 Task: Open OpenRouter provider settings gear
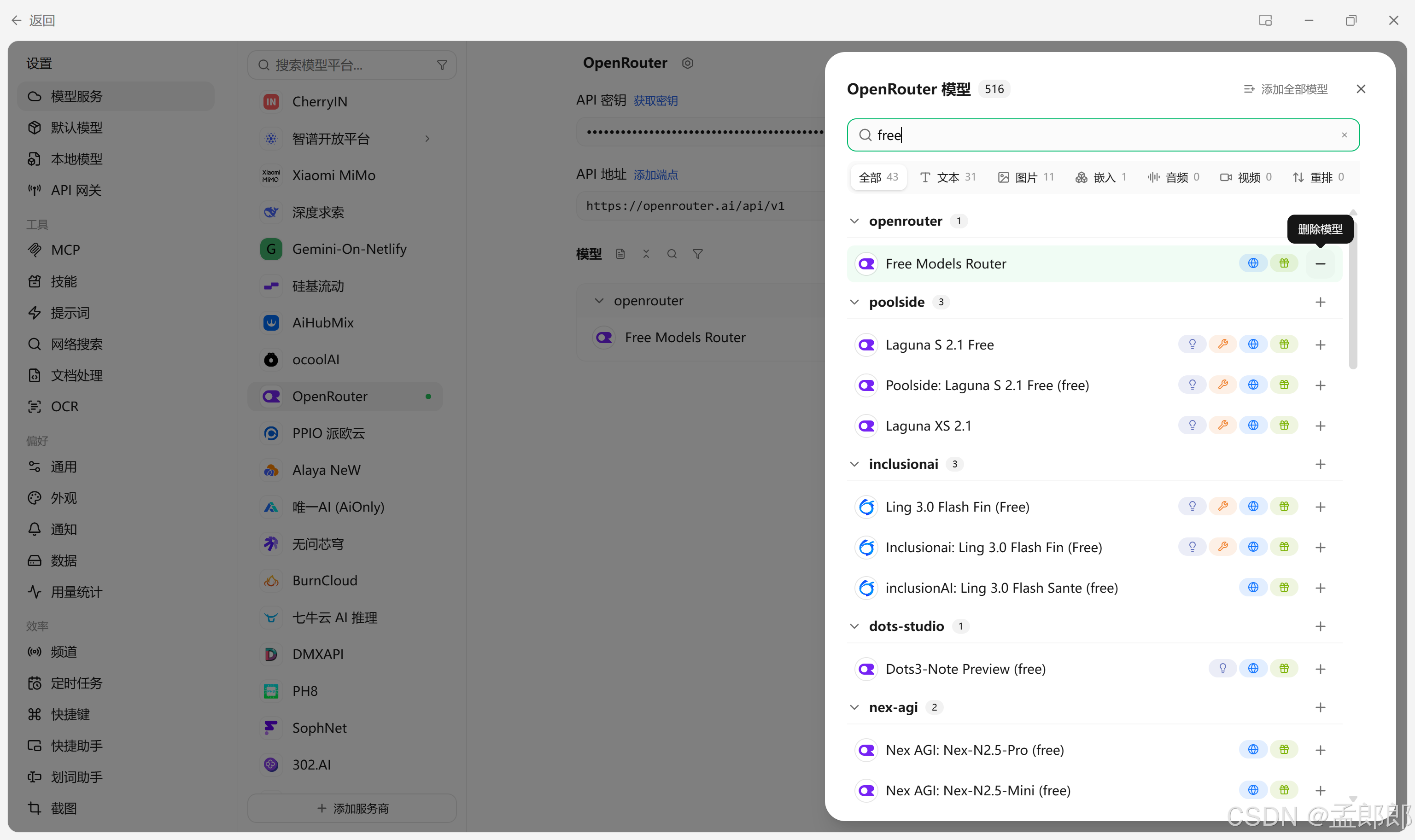coord(687,64)
